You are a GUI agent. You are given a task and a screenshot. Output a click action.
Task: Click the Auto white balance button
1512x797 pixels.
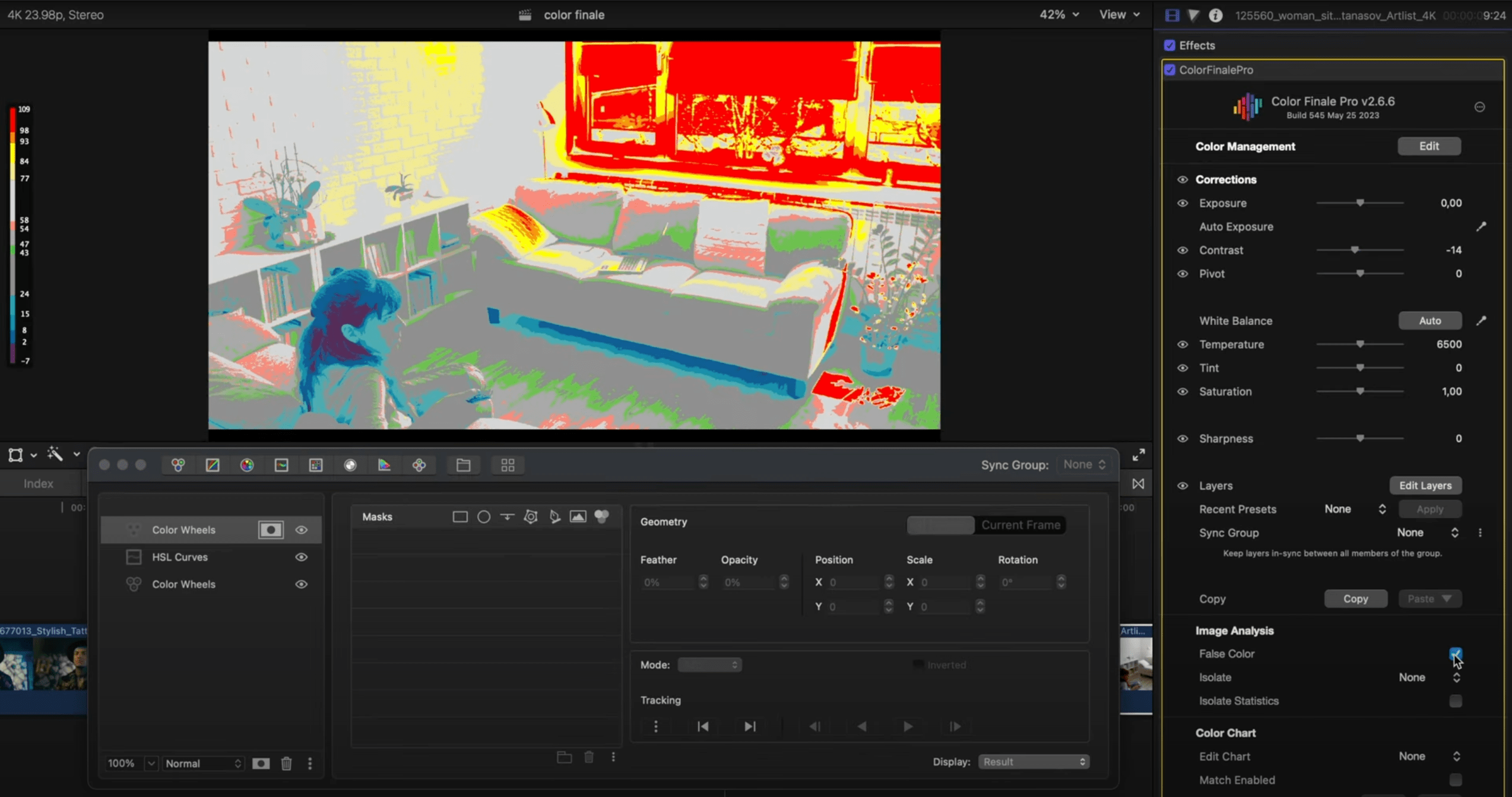[1429, 321]
